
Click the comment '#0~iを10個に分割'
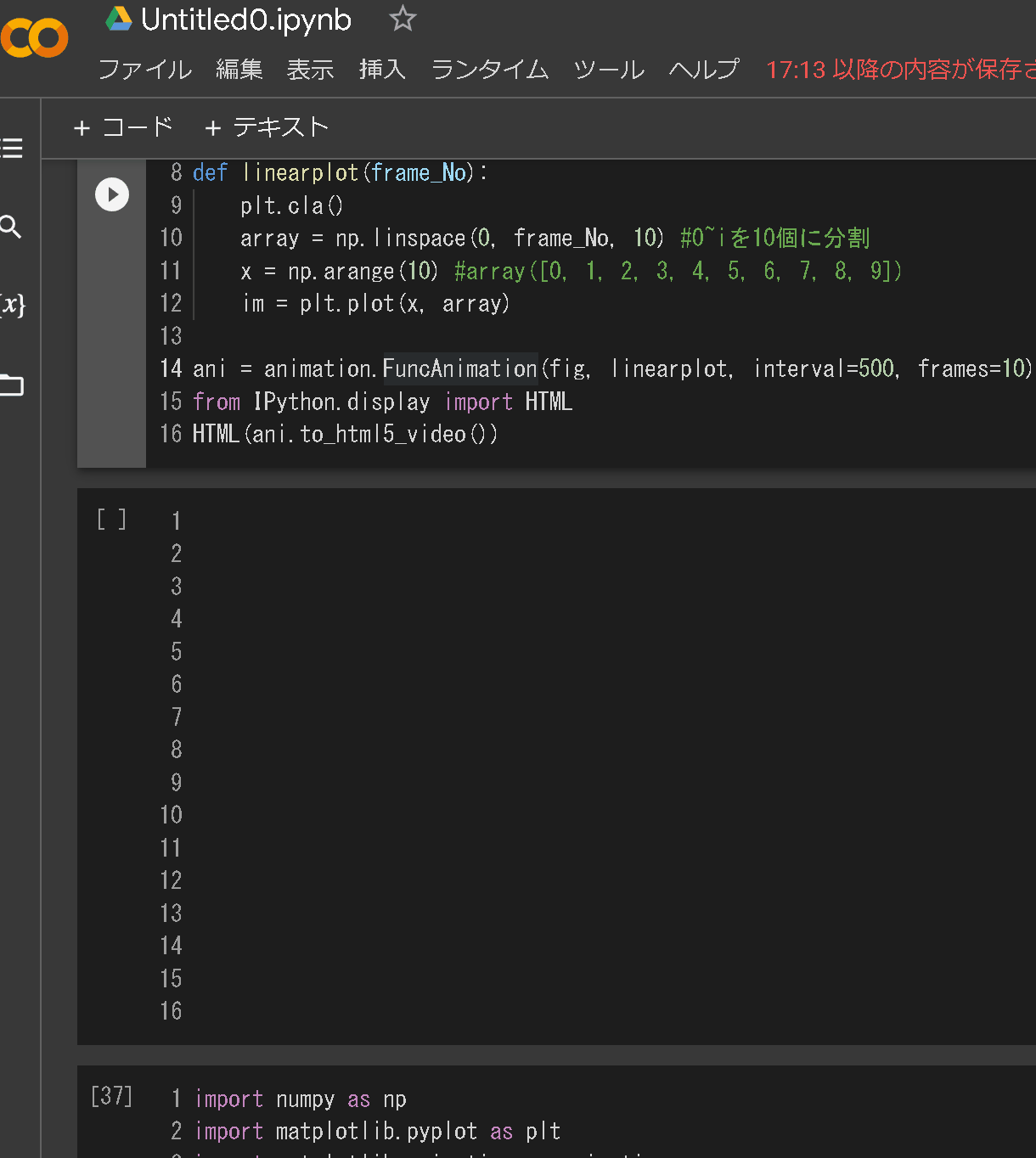pos(774,238)
